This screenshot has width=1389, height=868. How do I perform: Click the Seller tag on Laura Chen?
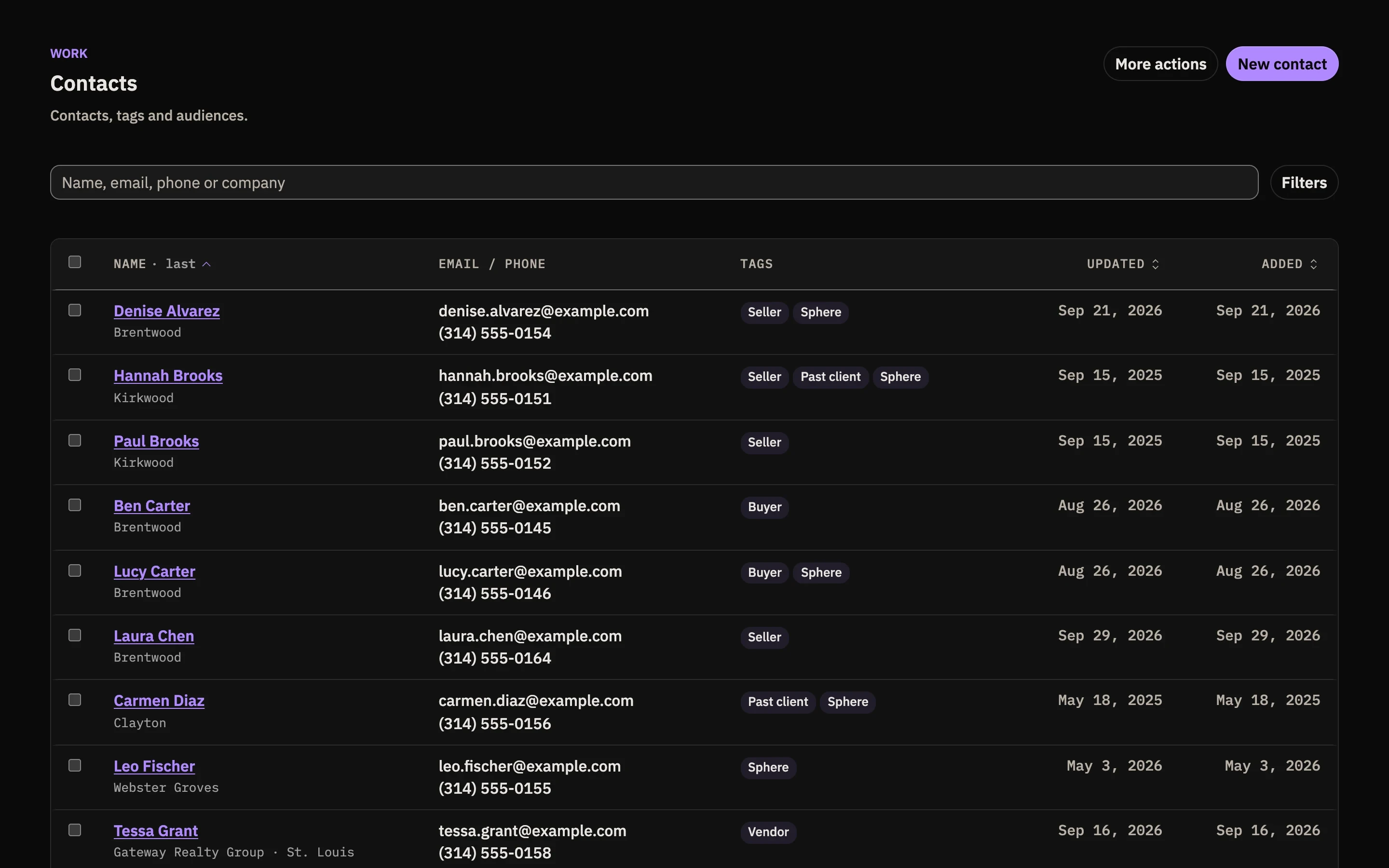coord(764,637)
